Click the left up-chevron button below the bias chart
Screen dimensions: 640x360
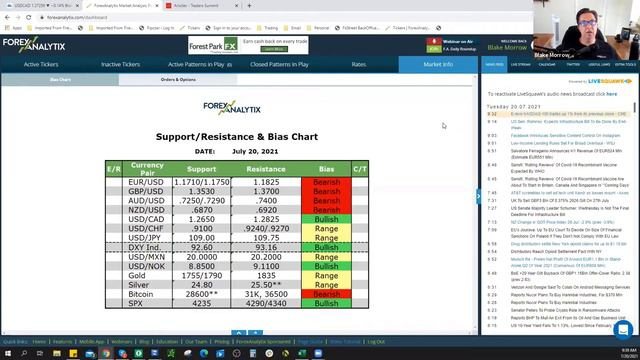click(x=239, y=333)
